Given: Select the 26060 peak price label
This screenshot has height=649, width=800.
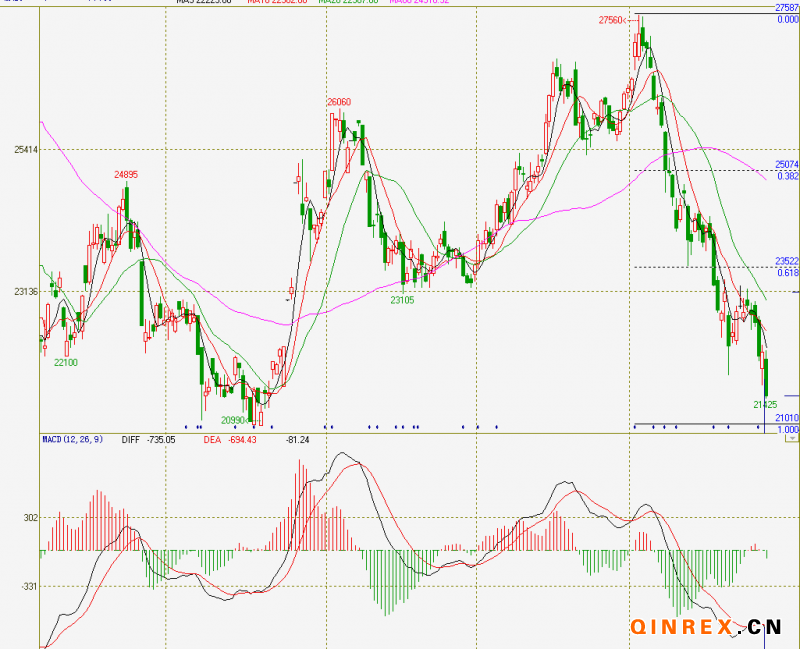Looking at the screenshot, I should [x=339, y=102].
